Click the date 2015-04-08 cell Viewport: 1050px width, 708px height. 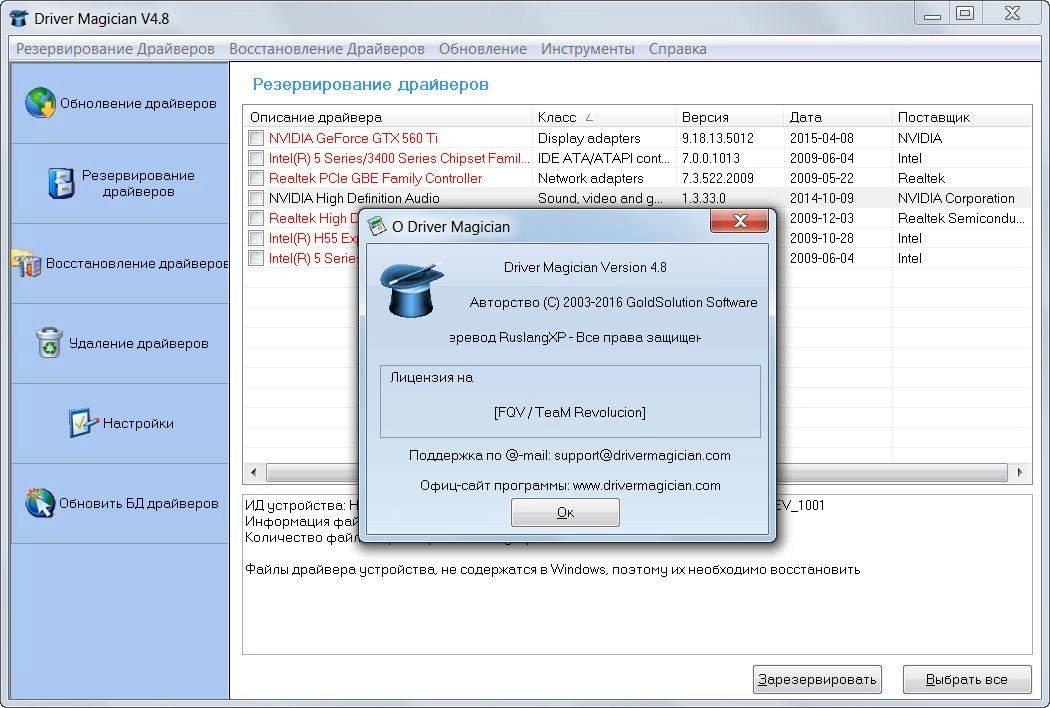[822, 138]
